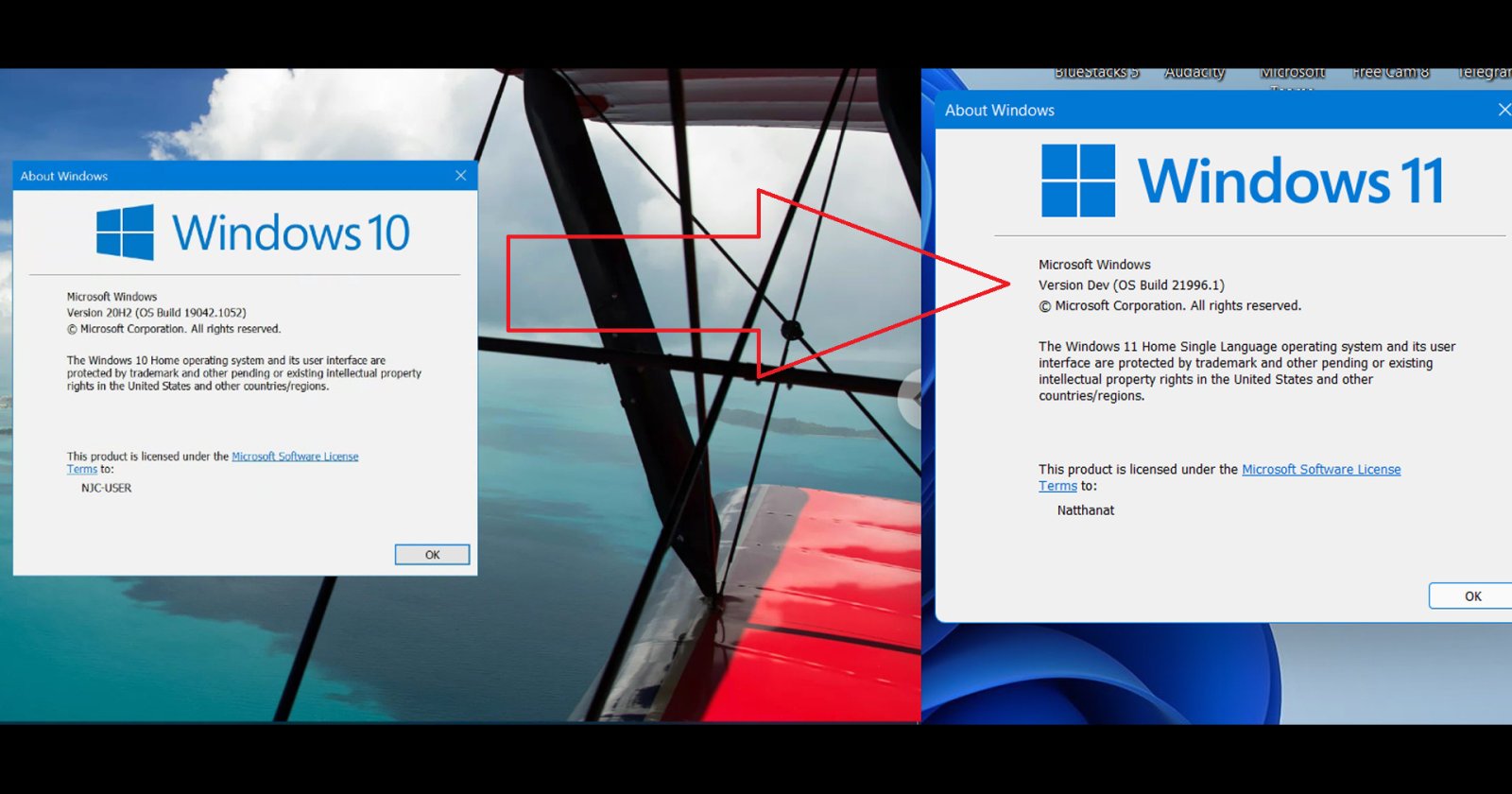Select the Telegram desktop shortcut
The image size is (1512, 794).
(x=1484, y=73)
